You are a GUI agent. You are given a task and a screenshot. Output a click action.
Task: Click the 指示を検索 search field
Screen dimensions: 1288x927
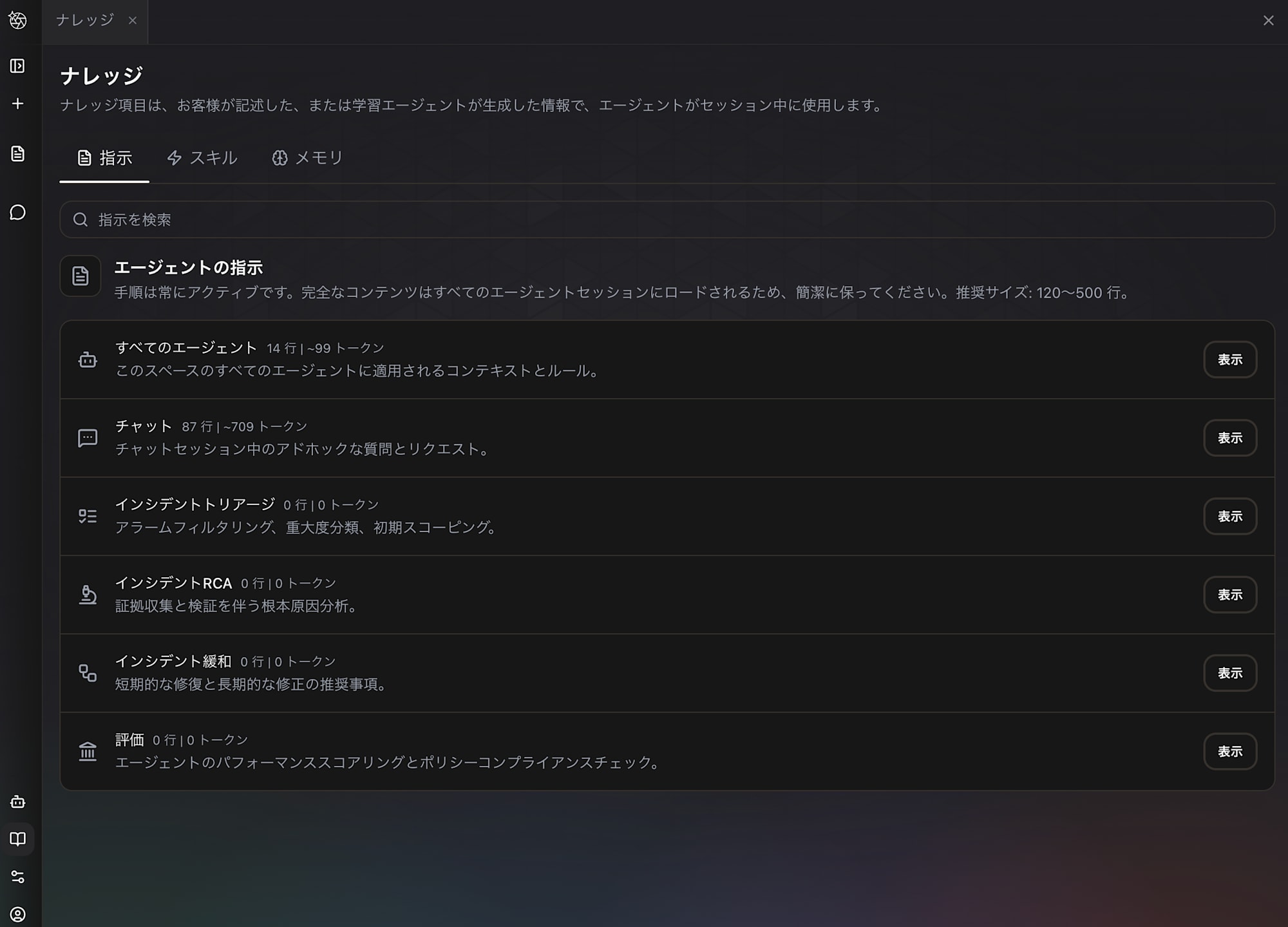coord(667,220)
